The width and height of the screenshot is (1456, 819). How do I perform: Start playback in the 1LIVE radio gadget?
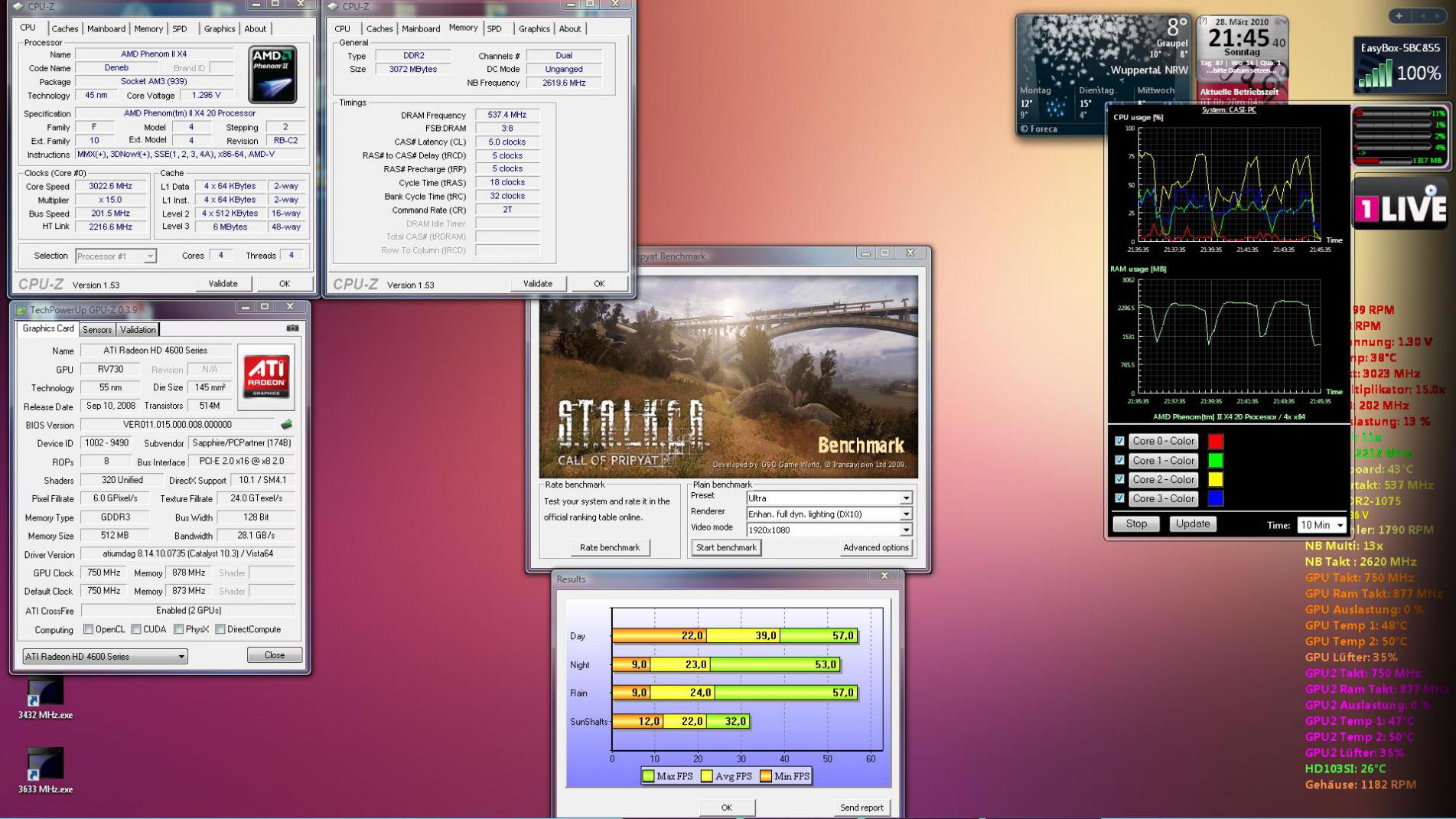pyautogui.click(x=1431, y=190)
